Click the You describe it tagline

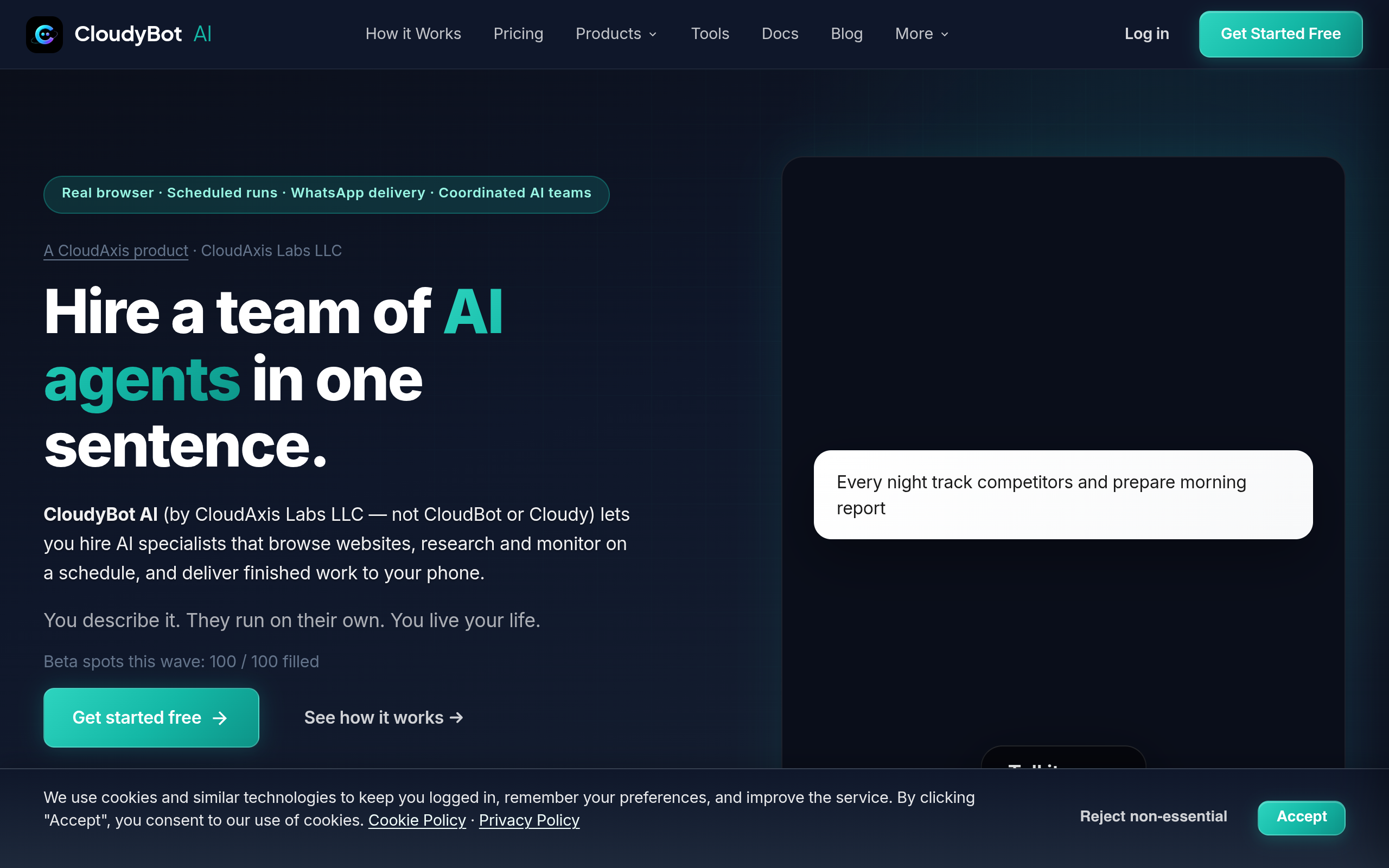coord(292,621)
